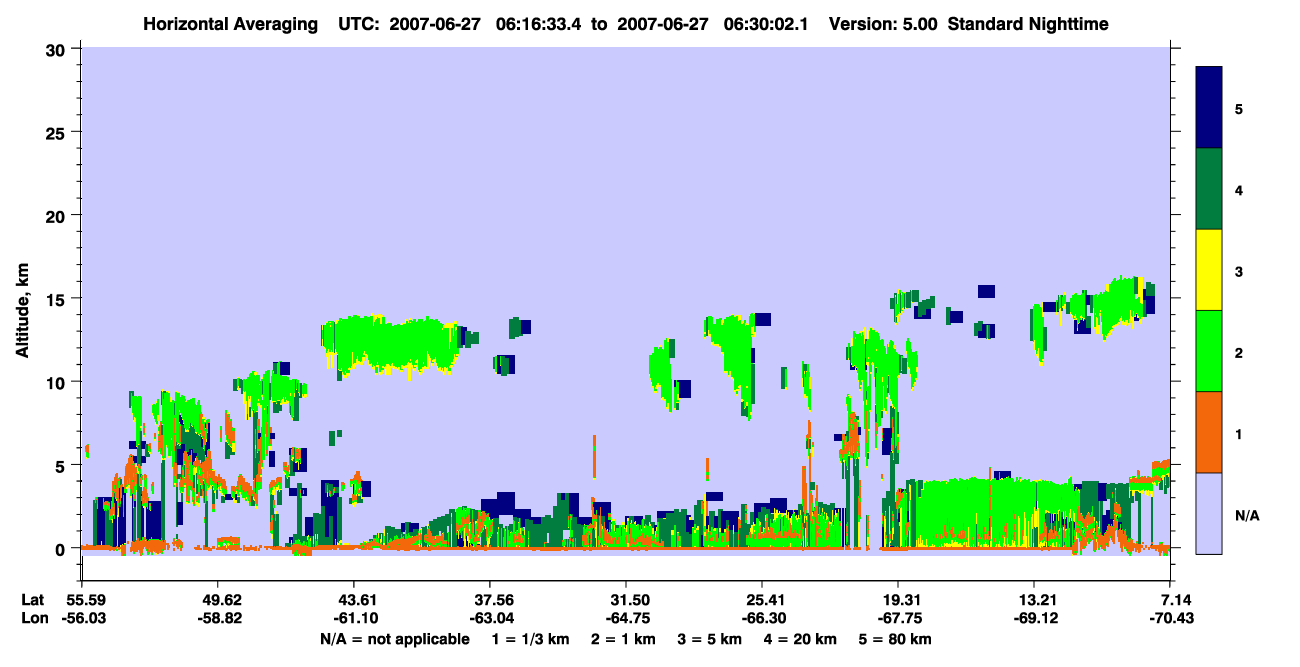Click the colorbar label 'N/A'
The height and width of the screenshot is (667, 1300).
[x=1246, y=516]
